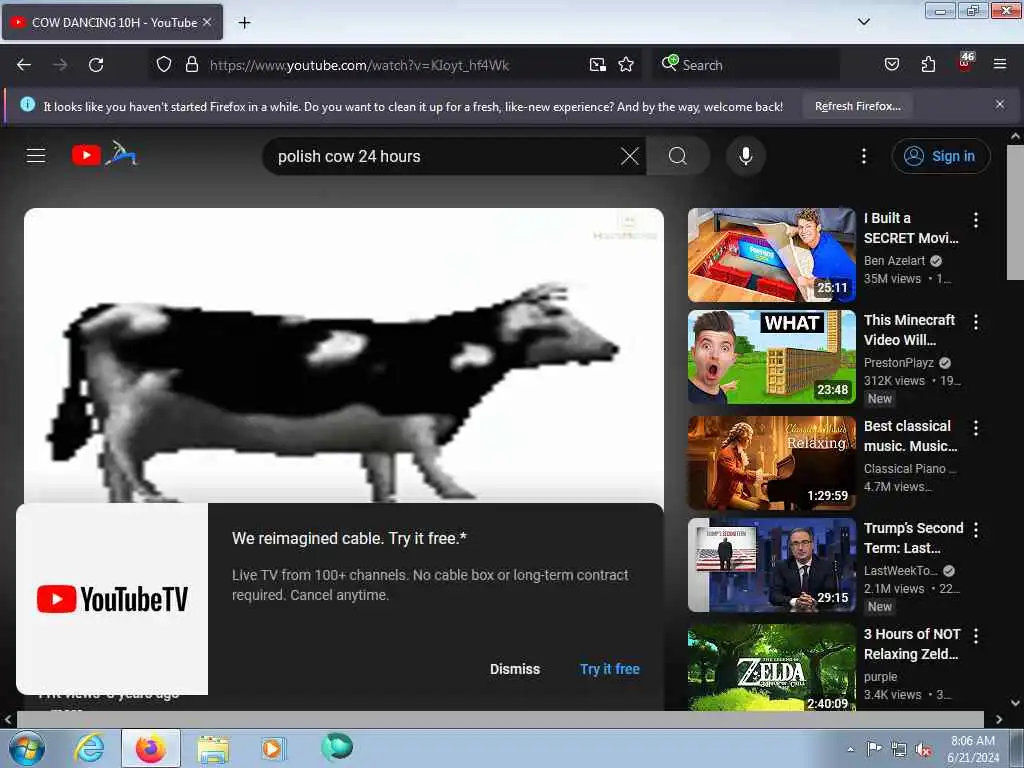Open PrestonPlayz channel name

pyautogui.click(x=899, y=362)
